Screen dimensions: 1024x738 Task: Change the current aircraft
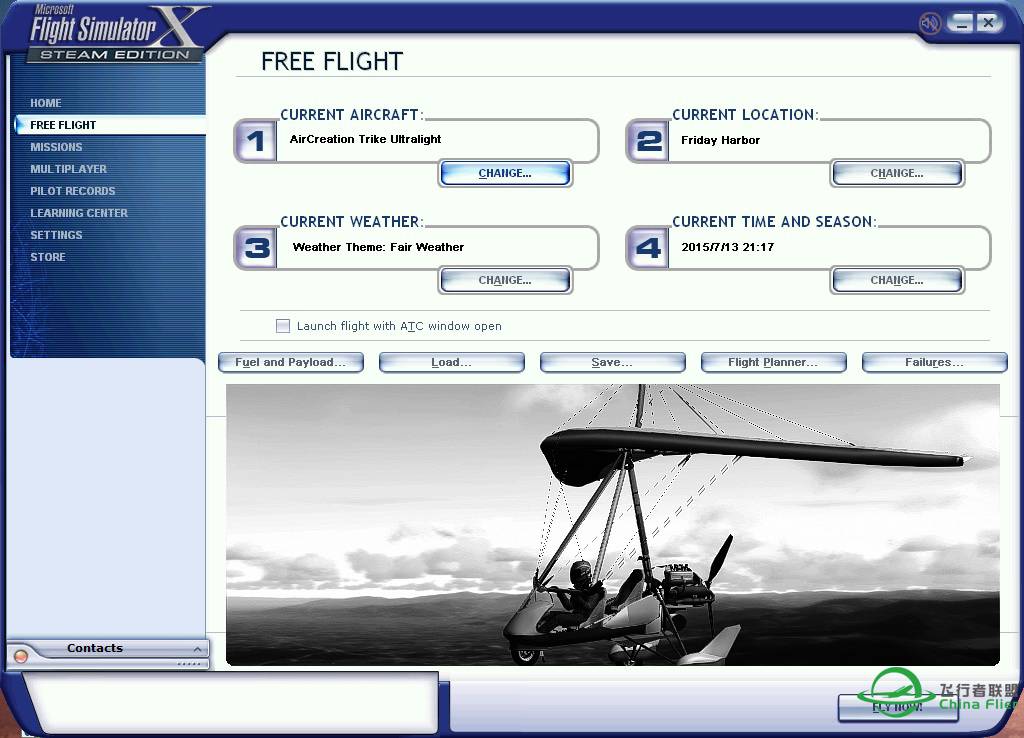point(505,173)
